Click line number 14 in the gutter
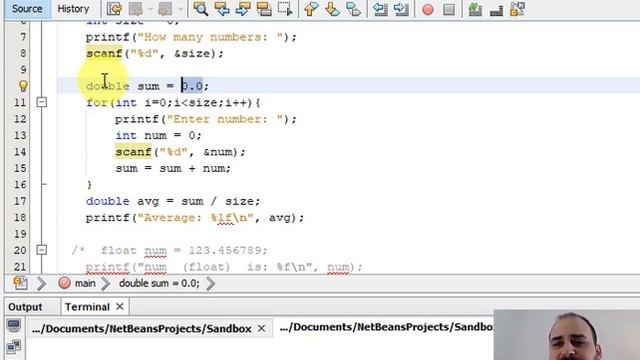Screen dimensions: 640x360 [x=20, y=151]
